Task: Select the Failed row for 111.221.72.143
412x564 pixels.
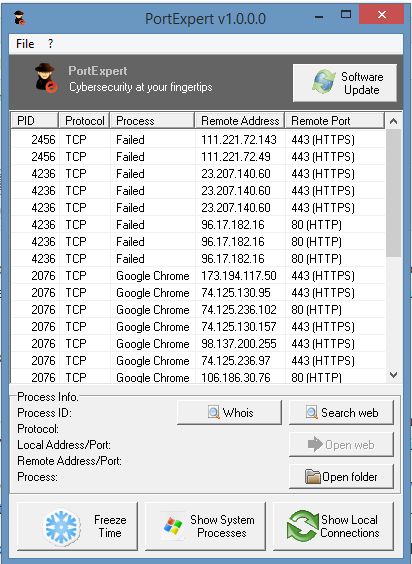Action: click(x=198, y=140)
